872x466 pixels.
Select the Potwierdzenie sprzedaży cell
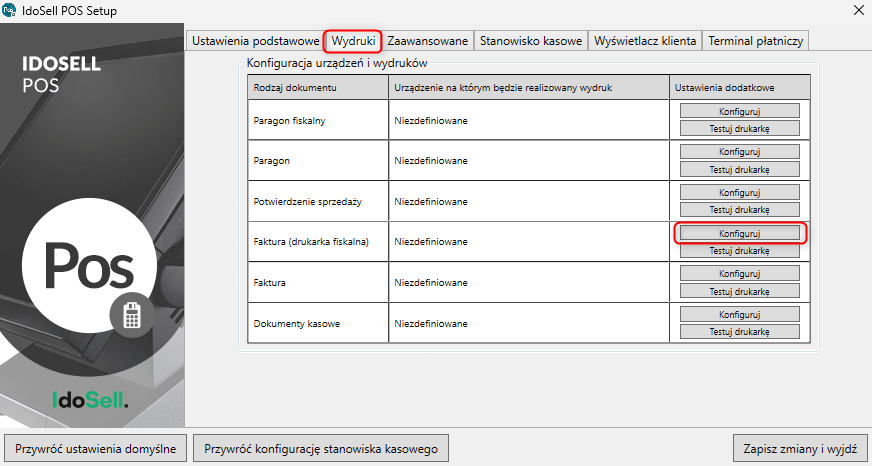click(x=318, y=201)
